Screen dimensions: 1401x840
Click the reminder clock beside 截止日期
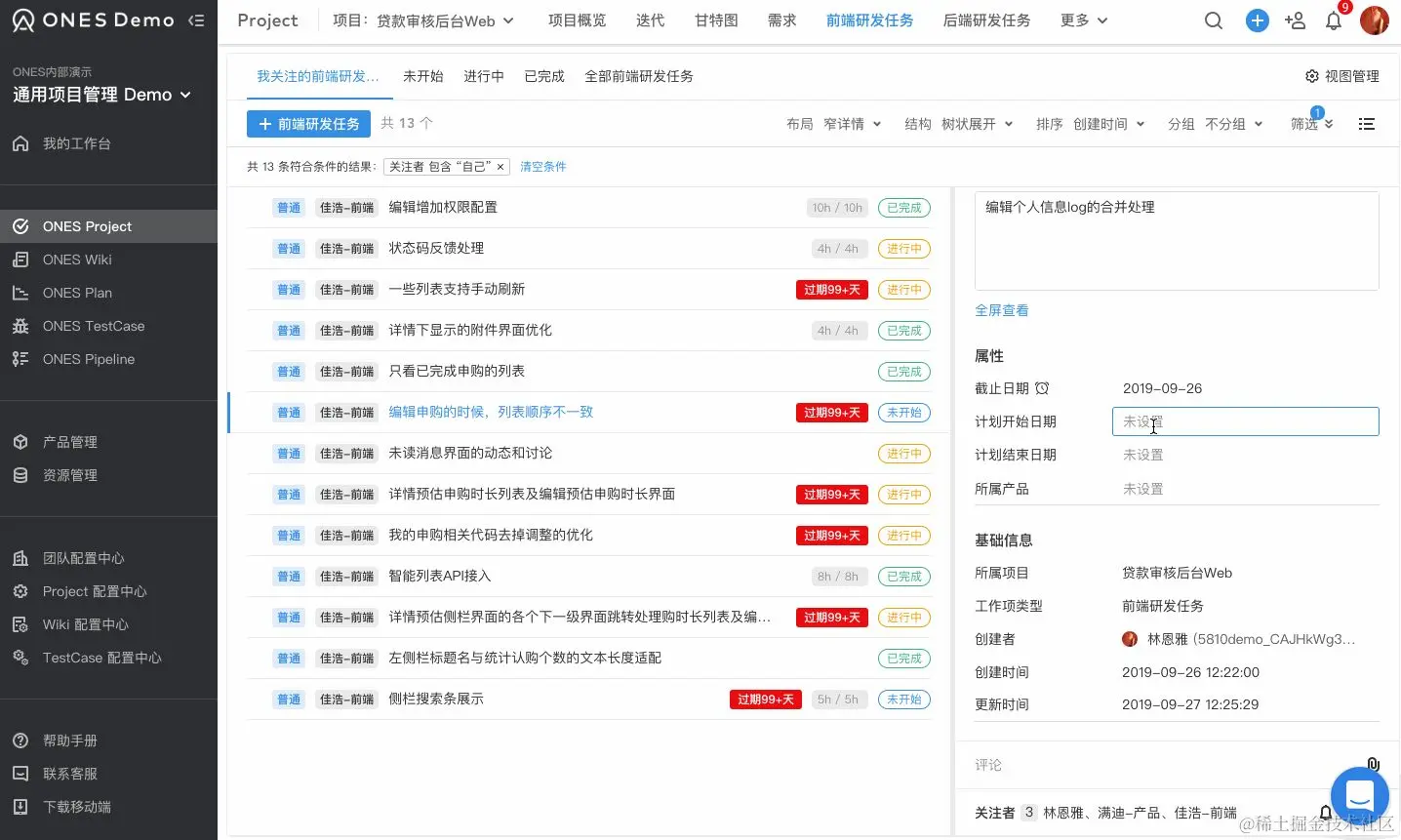(x=1043, y=387)
